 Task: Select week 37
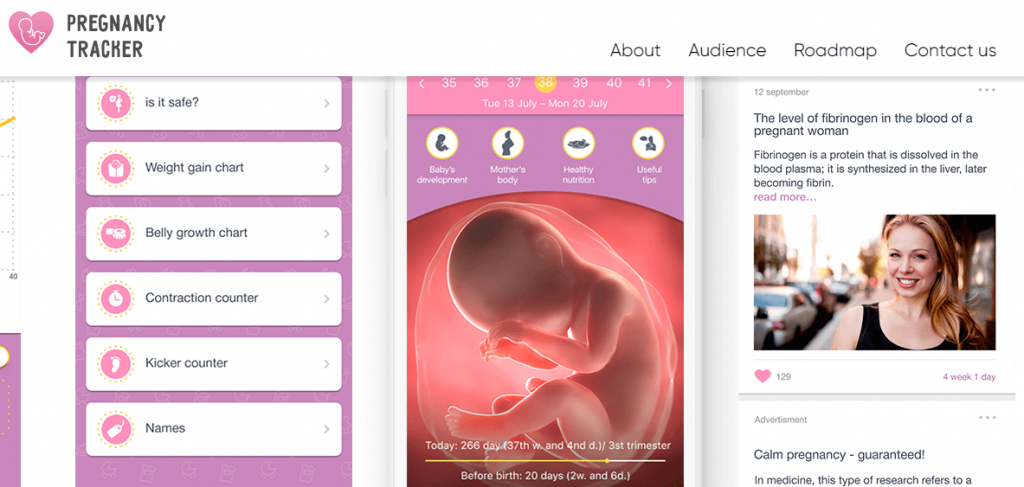click(x=514, y=84)
